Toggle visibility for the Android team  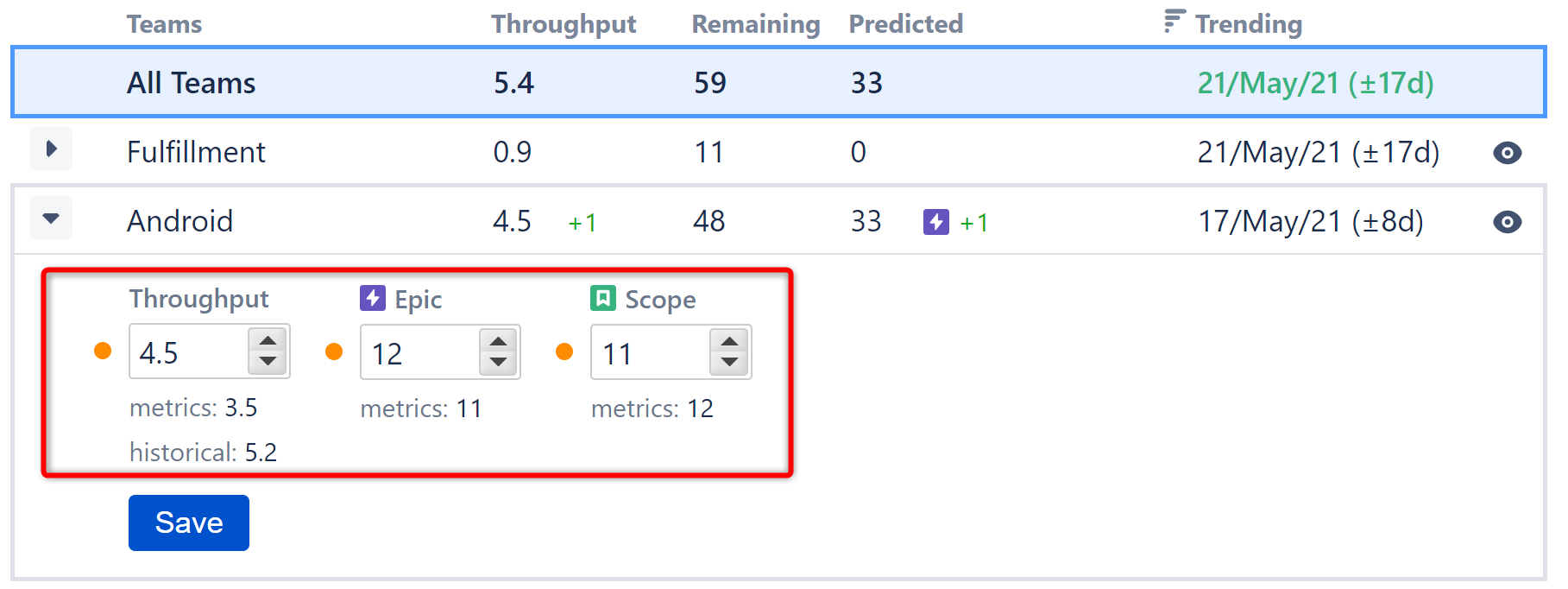(1506, 222)
